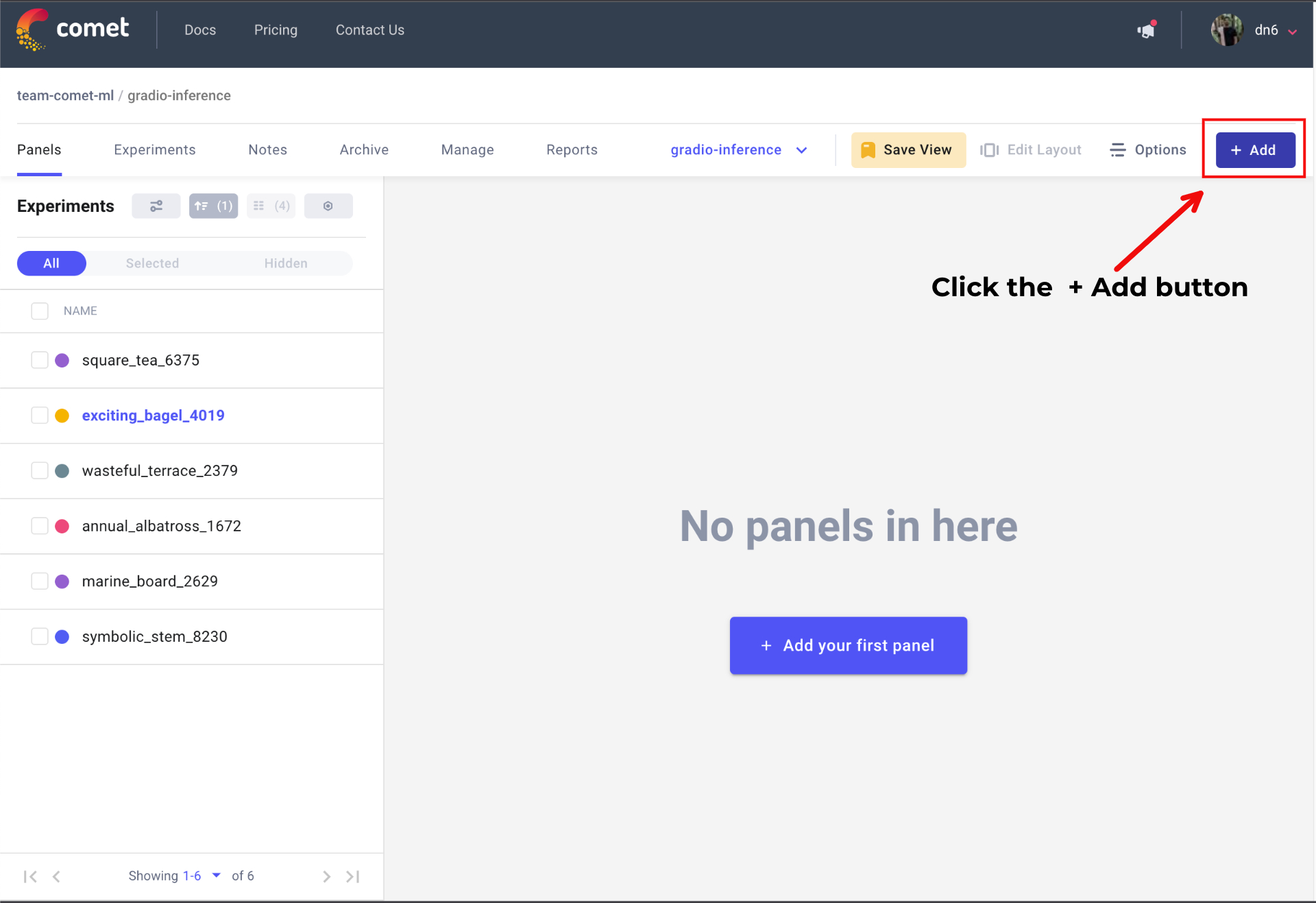The width and height of the screenshot is (1316, 903).
Task: Click the Save View button label
Action: (x=918, y=150)
